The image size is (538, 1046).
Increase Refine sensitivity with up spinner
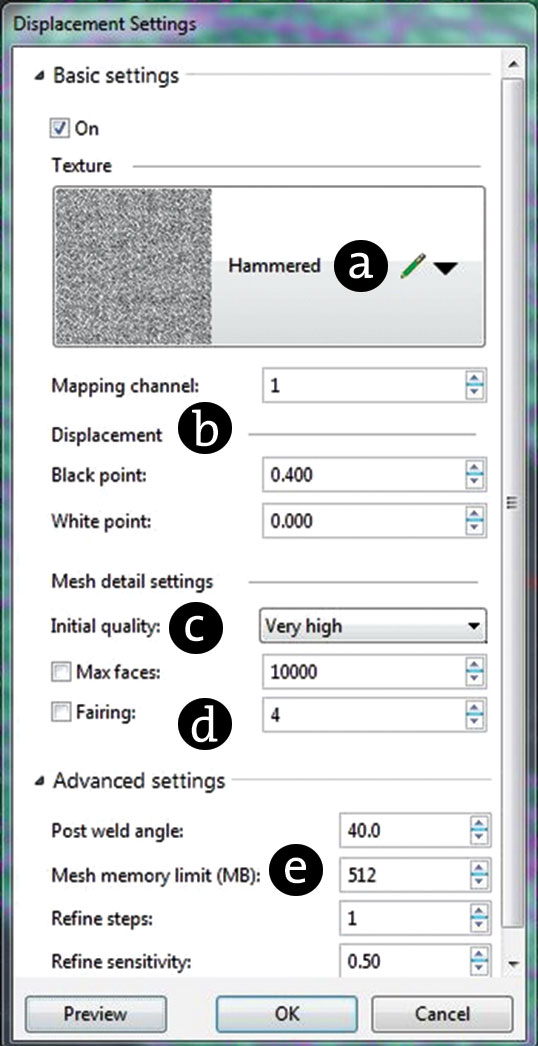coord(479,955)
